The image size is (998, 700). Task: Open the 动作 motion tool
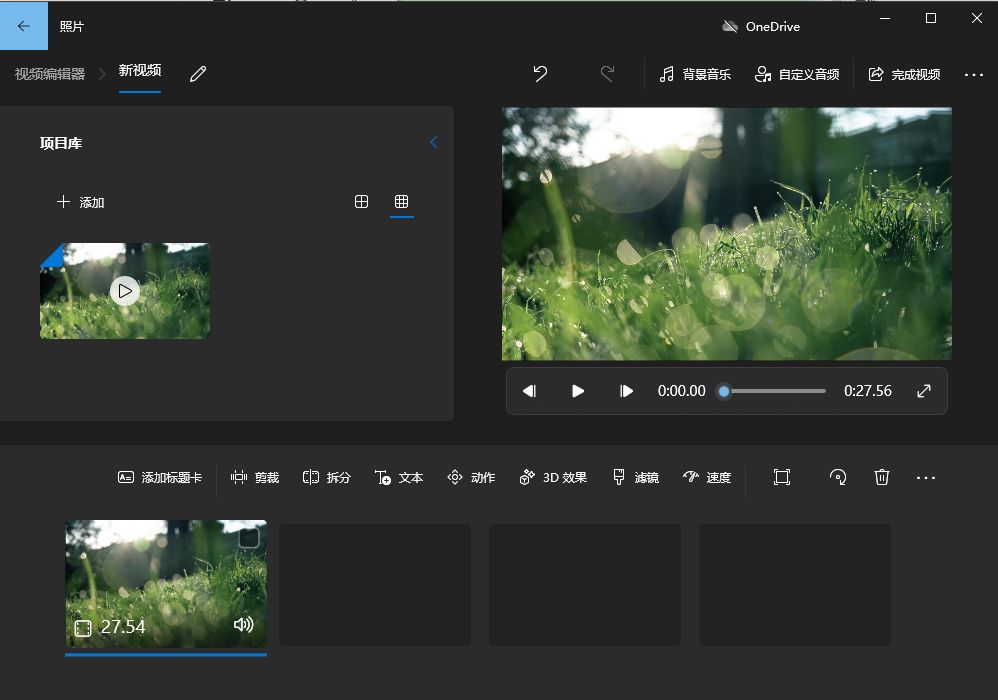point(471,477)
